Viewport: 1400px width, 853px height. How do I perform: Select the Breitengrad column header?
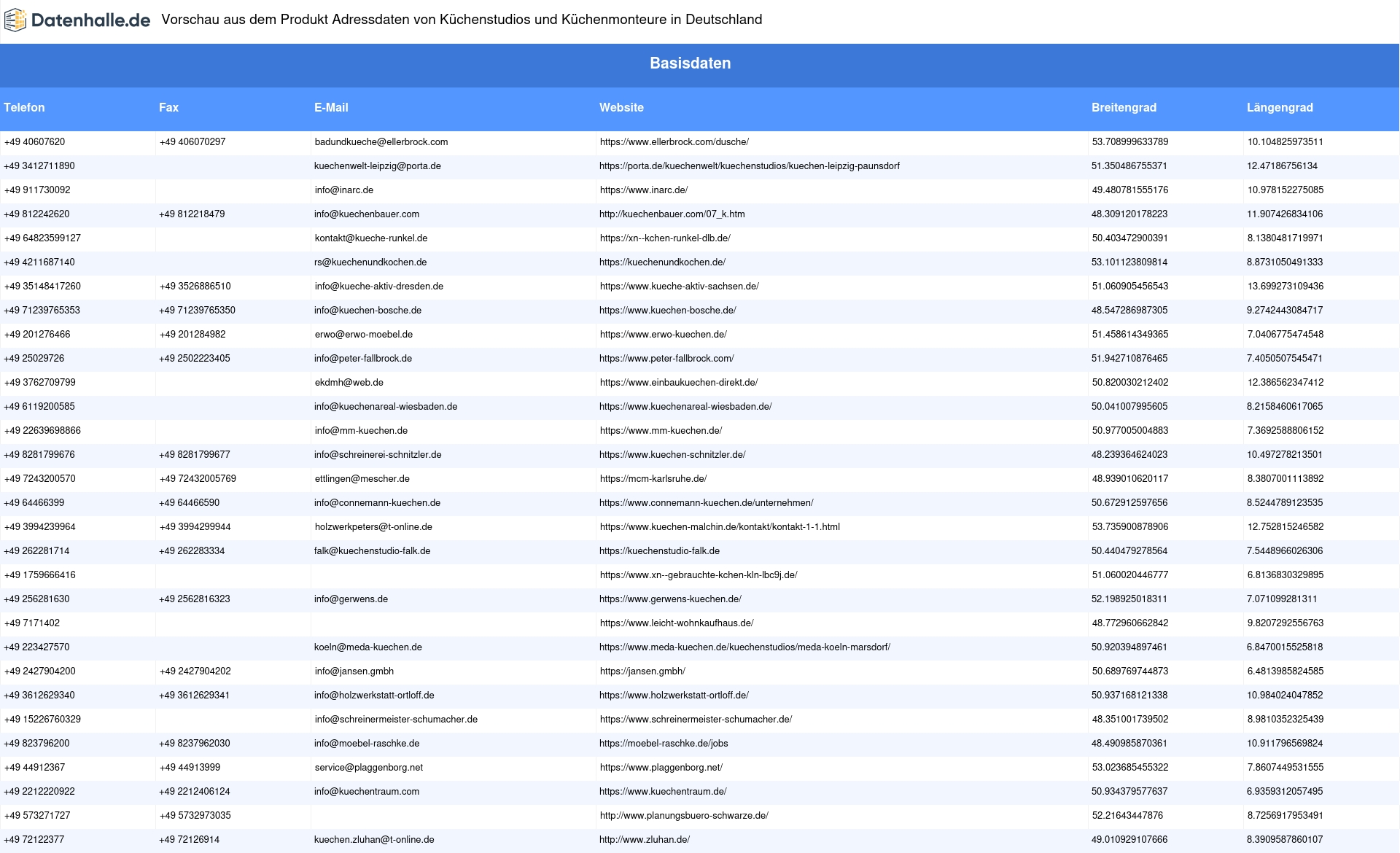(1124, 107)
